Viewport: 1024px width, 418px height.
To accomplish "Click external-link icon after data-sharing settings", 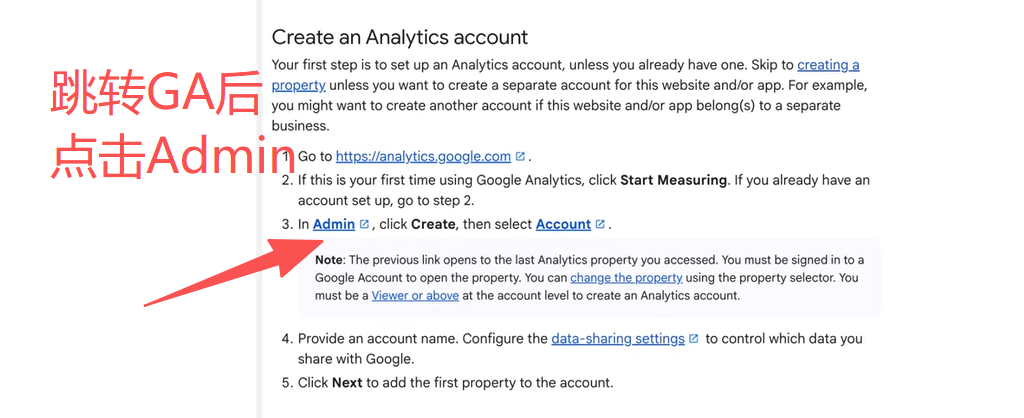I will 694,339.
